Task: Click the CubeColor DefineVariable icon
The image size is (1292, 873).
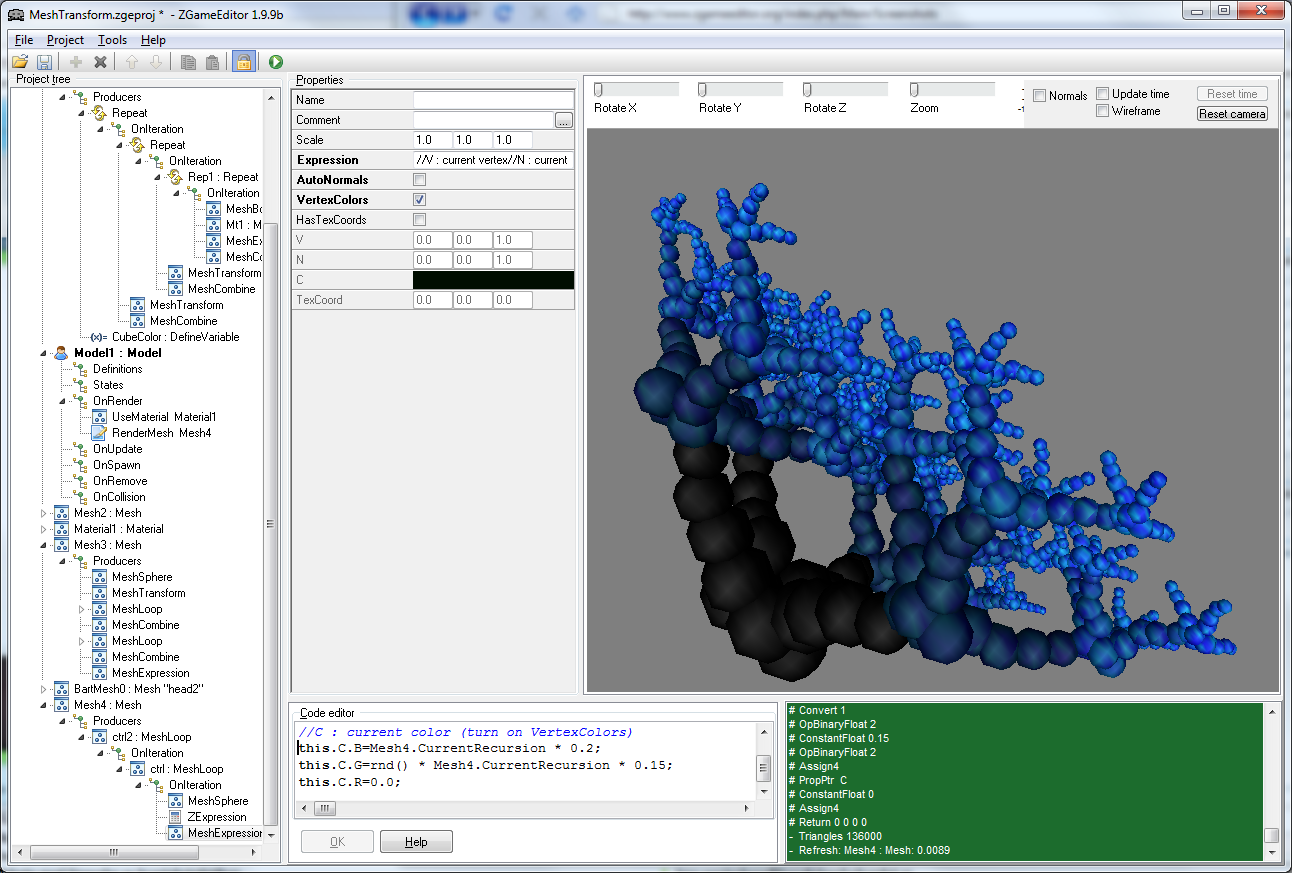Action: [x=98, y=337]
